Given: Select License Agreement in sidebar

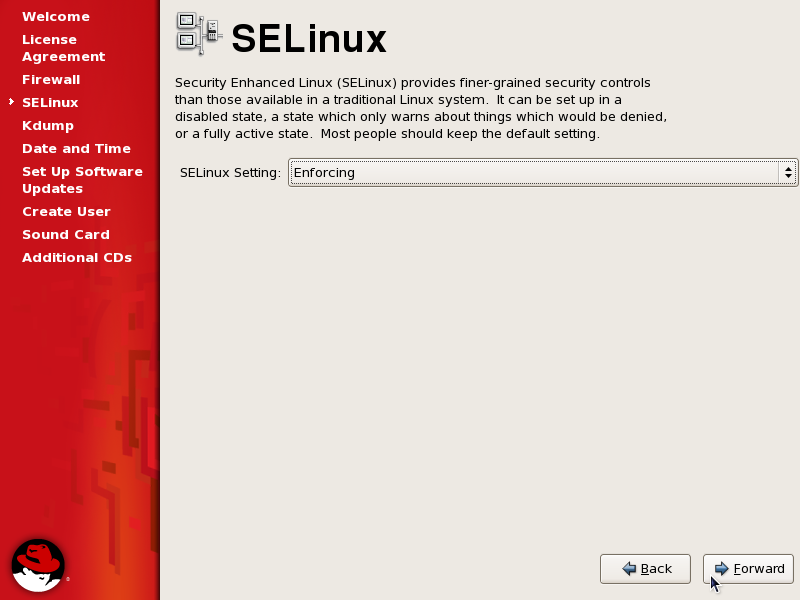Looking at the screenshot, I should point(64,48).
